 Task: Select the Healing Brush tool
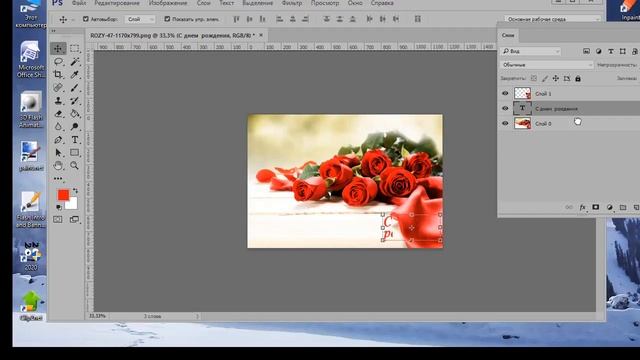point(58,87)
